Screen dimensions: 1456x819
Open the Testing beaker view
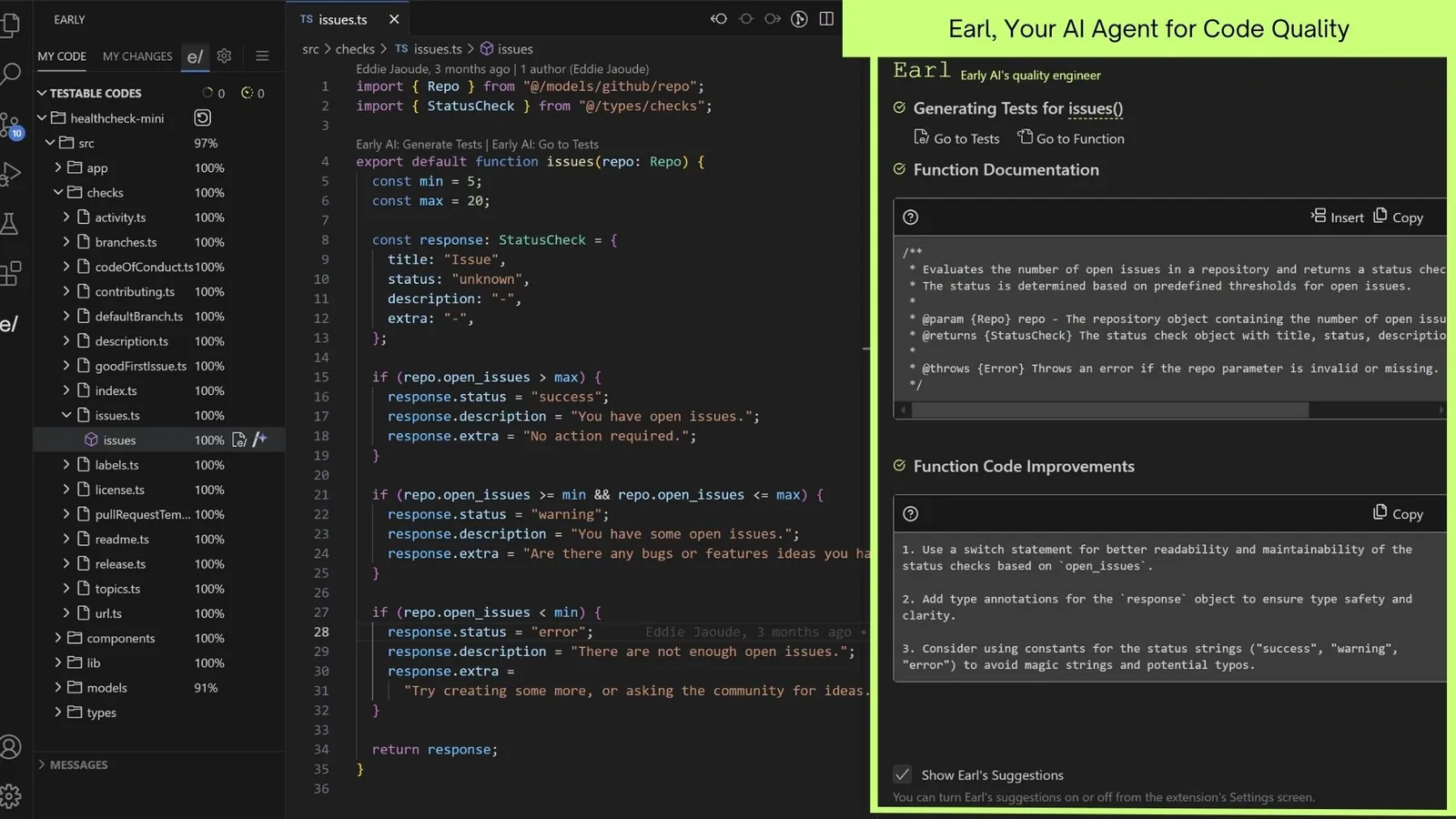(x=9, y=224)
